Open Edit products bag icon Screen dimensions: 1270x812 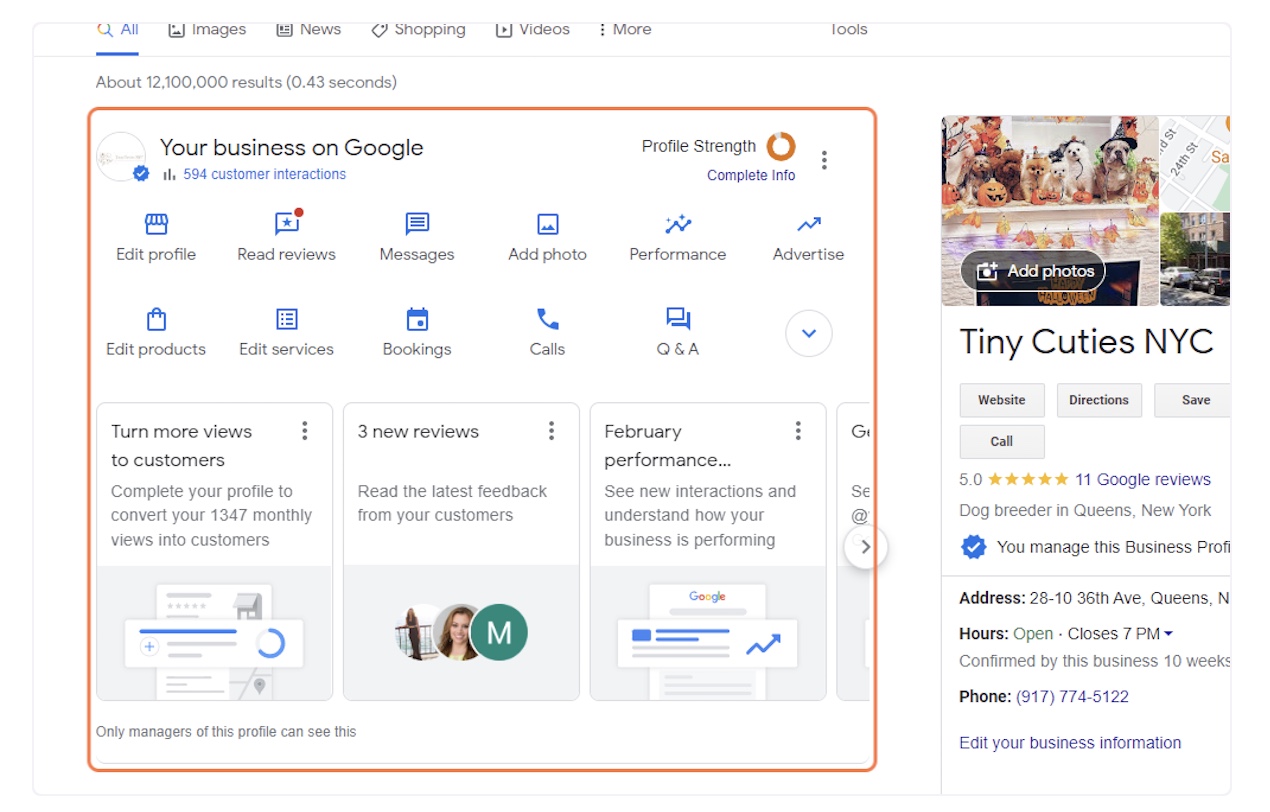pos(156,319)
